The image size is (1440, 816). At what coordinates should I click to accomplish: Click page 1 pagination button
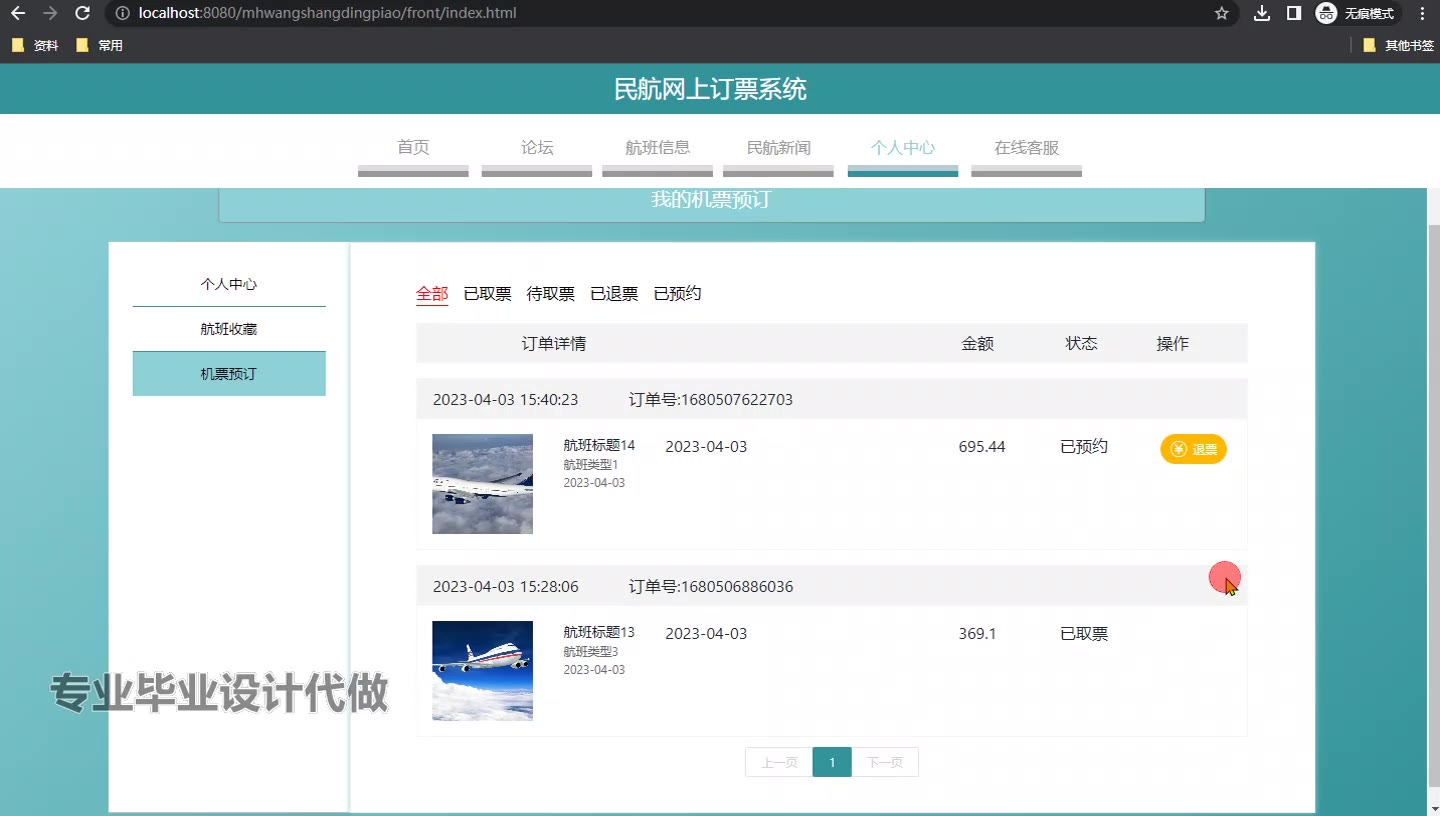(x=832, y=762)
